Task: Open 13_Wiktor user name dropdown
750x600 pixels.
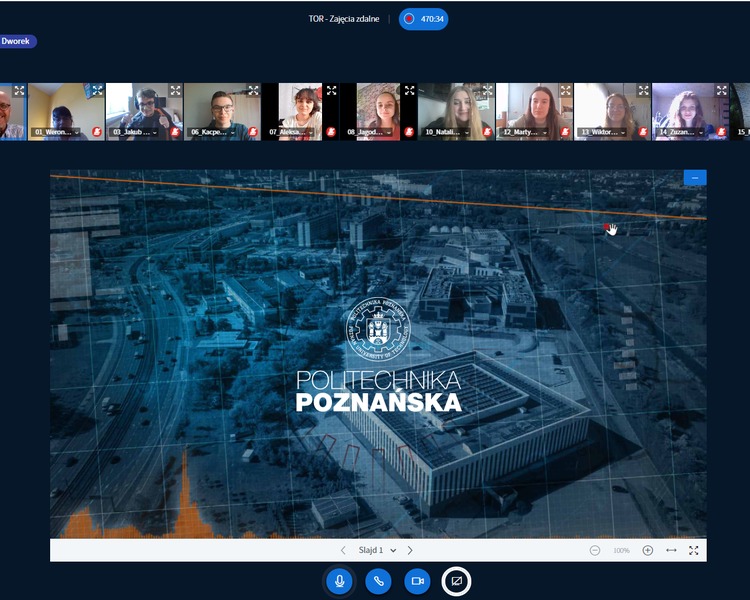Action: point(603,132)
